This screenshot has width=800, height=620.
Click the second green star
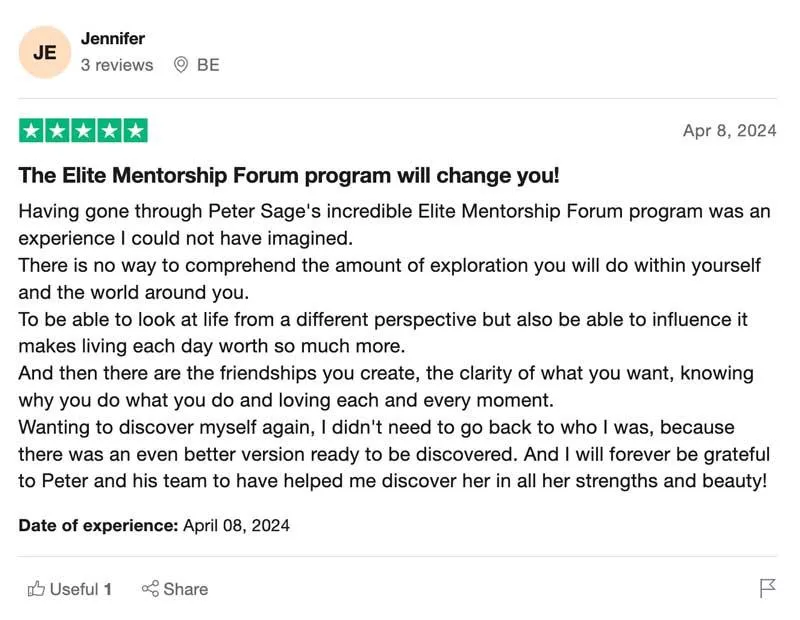(x=57, y=131)
